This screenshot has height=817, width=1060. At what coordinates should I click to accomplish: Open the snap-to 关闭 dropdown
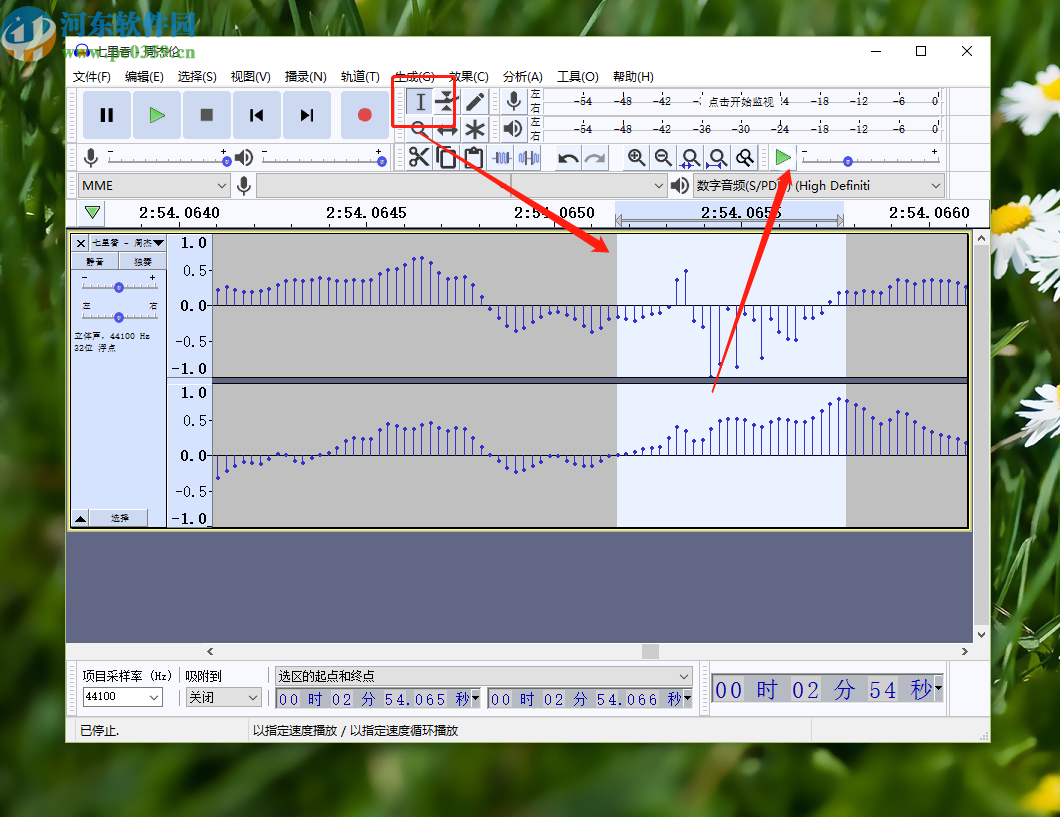coord(223,697)
